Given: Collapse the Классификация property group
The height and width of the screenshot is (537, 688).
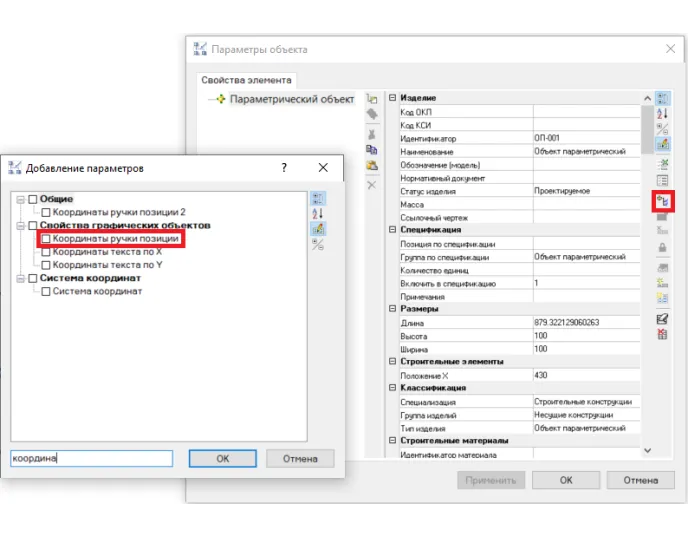Looking at the screenshot, I should [393, 387].
